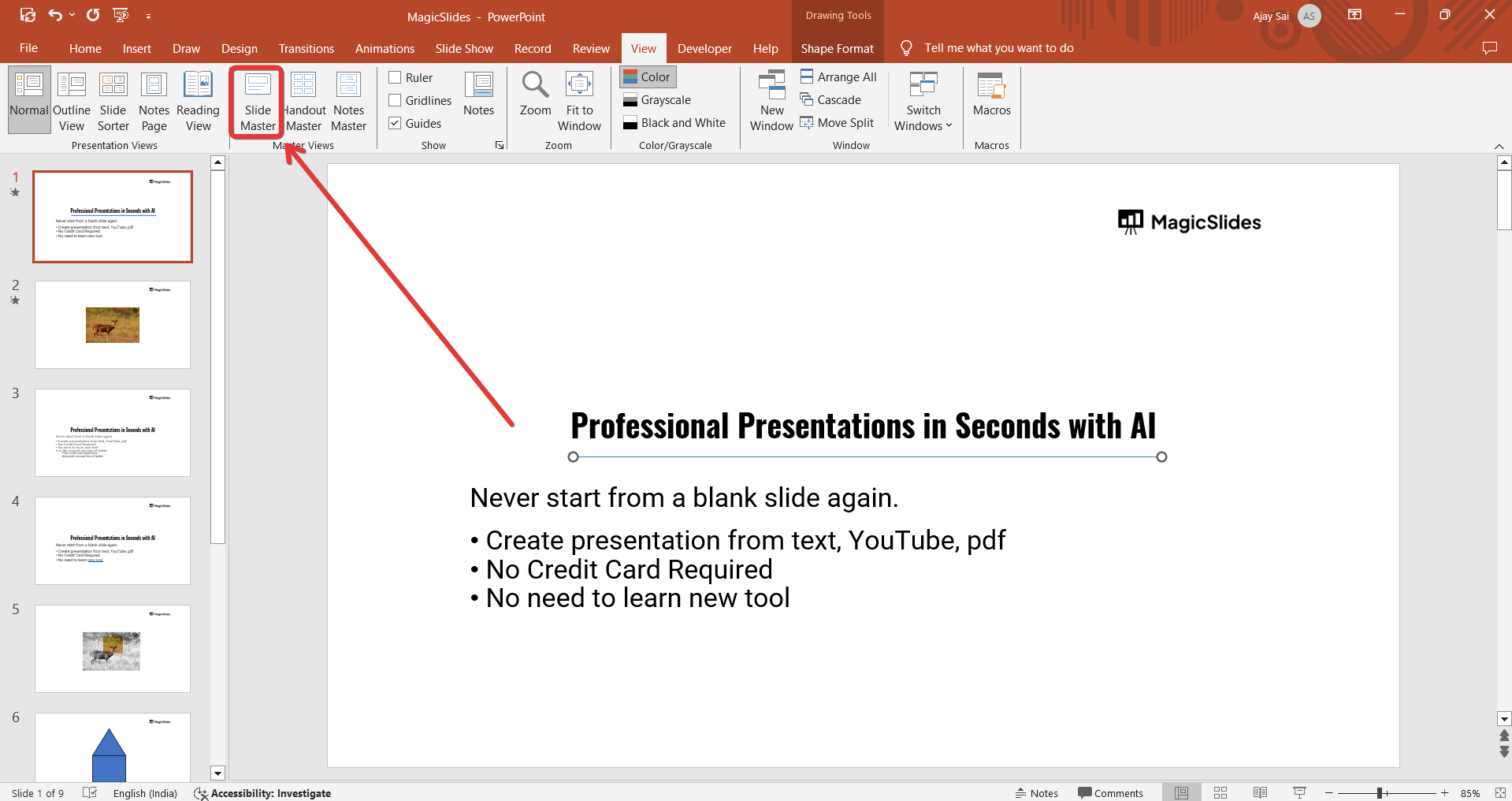
Task: Click Arrange All in the Window group
Action: pos(838,77)
